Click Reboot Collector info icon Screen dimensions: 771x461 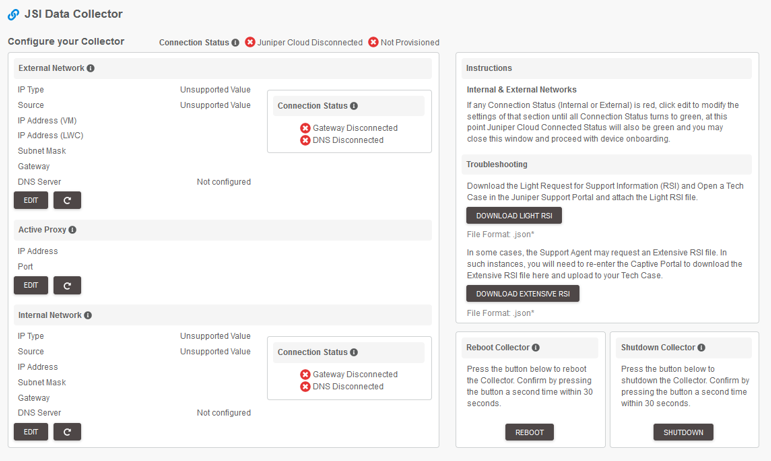tap(536, 348)
